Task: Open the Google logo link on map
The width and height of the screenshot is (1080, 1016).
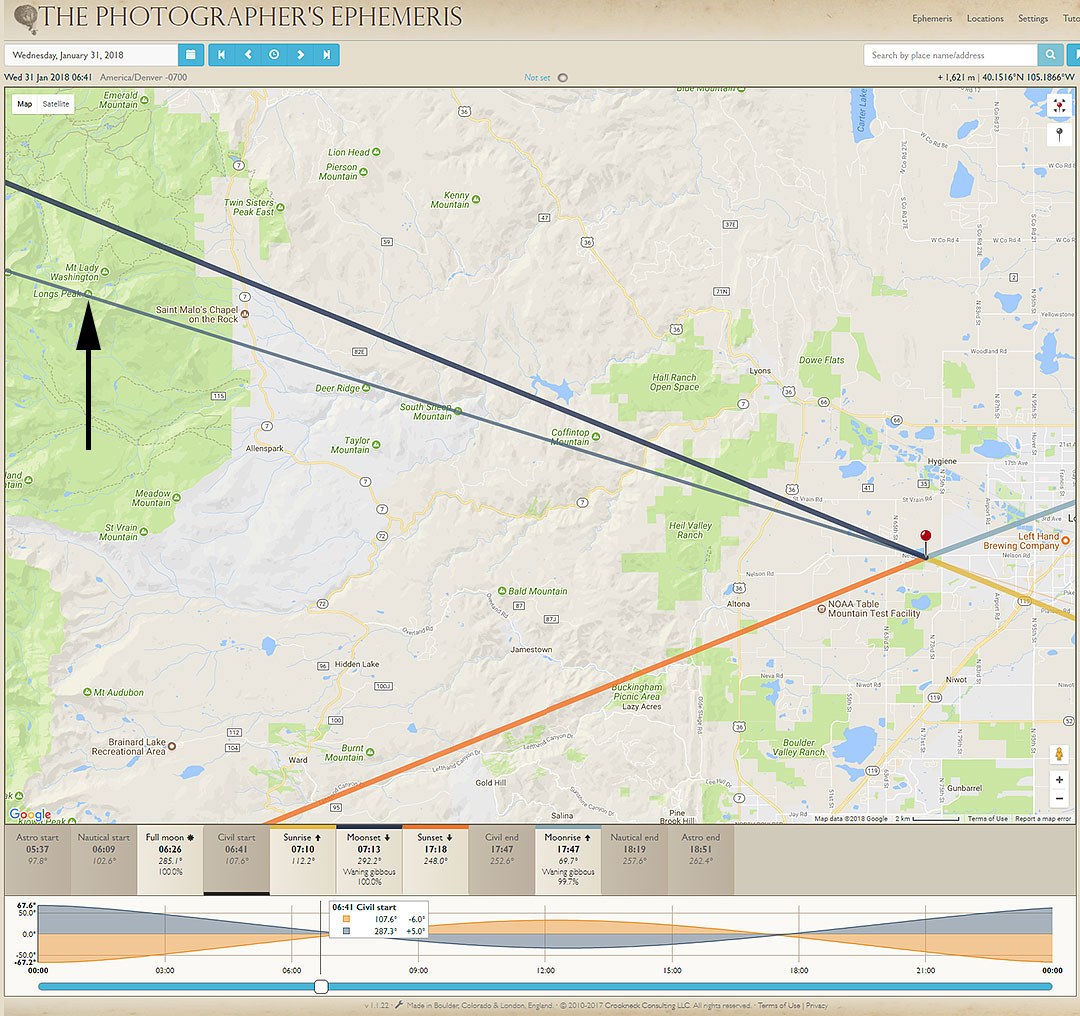Action: tap(30, 814)
